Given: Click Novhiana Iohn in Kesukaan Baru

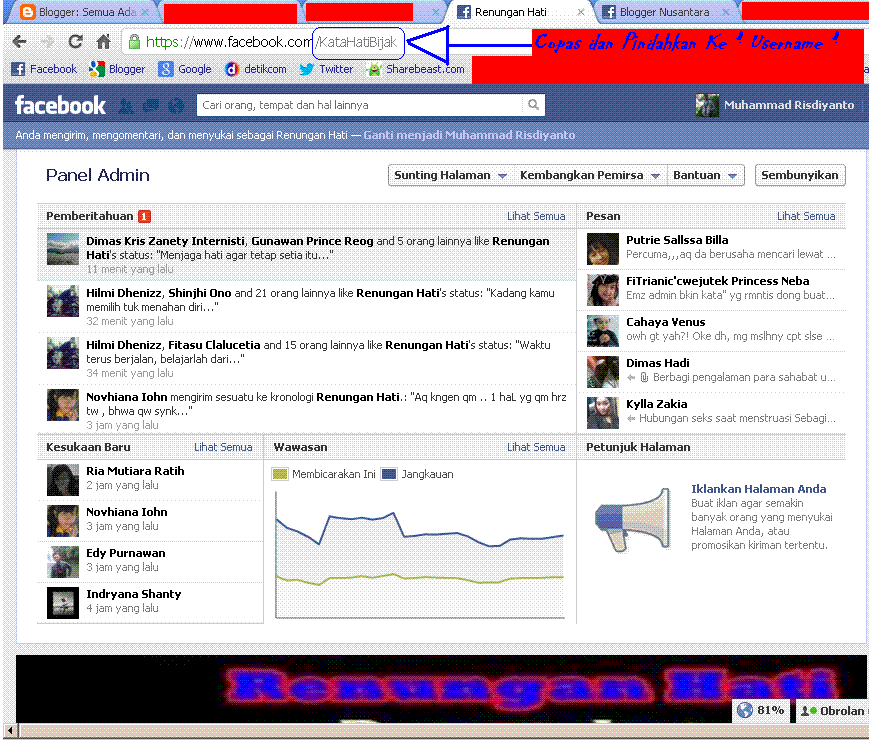Looking at the screenshot, I should point(126,513).
